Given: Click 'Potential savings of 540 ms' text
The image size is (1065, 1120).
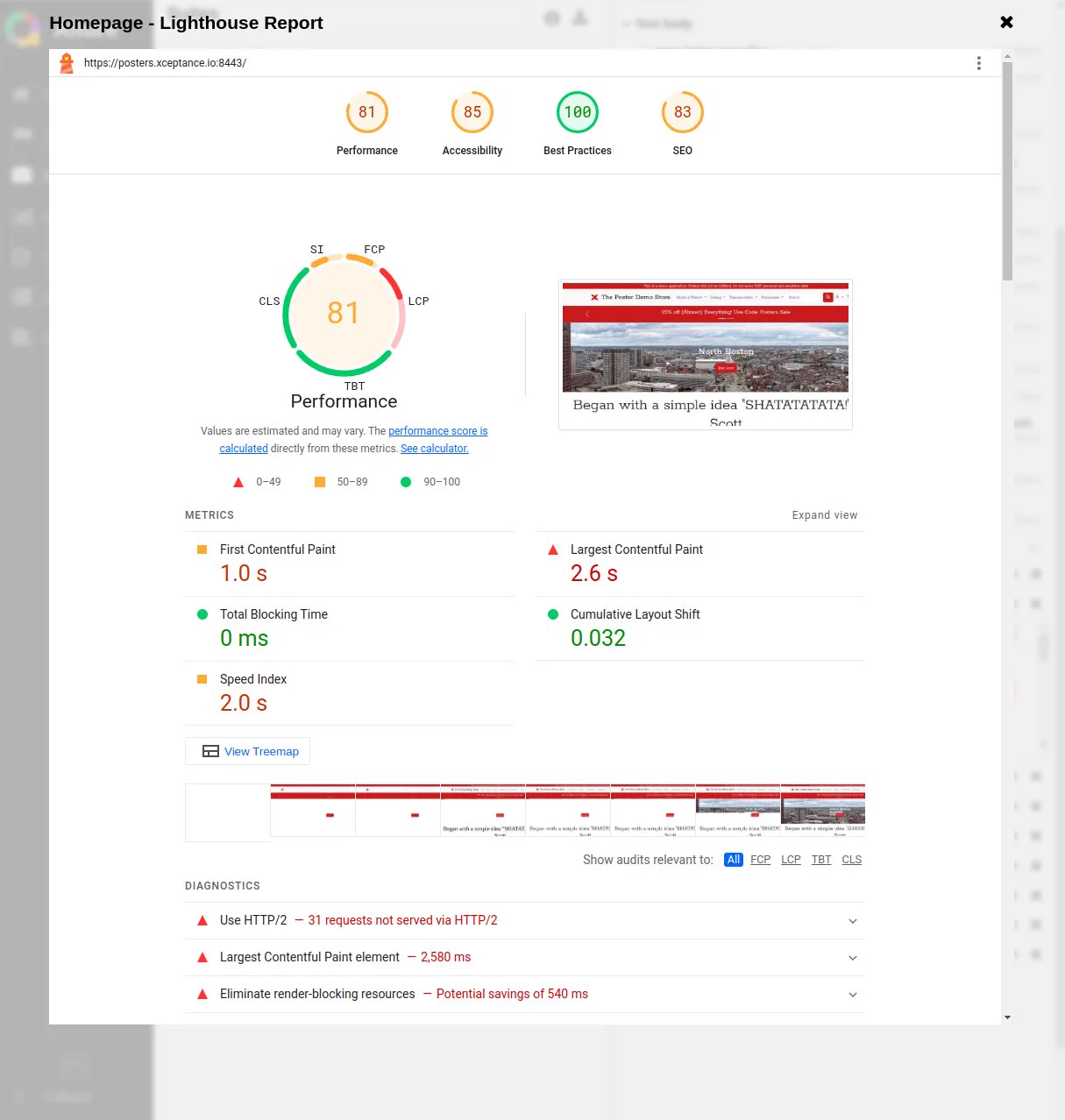Looking at the screenshot, I should [x=512, y=994].
